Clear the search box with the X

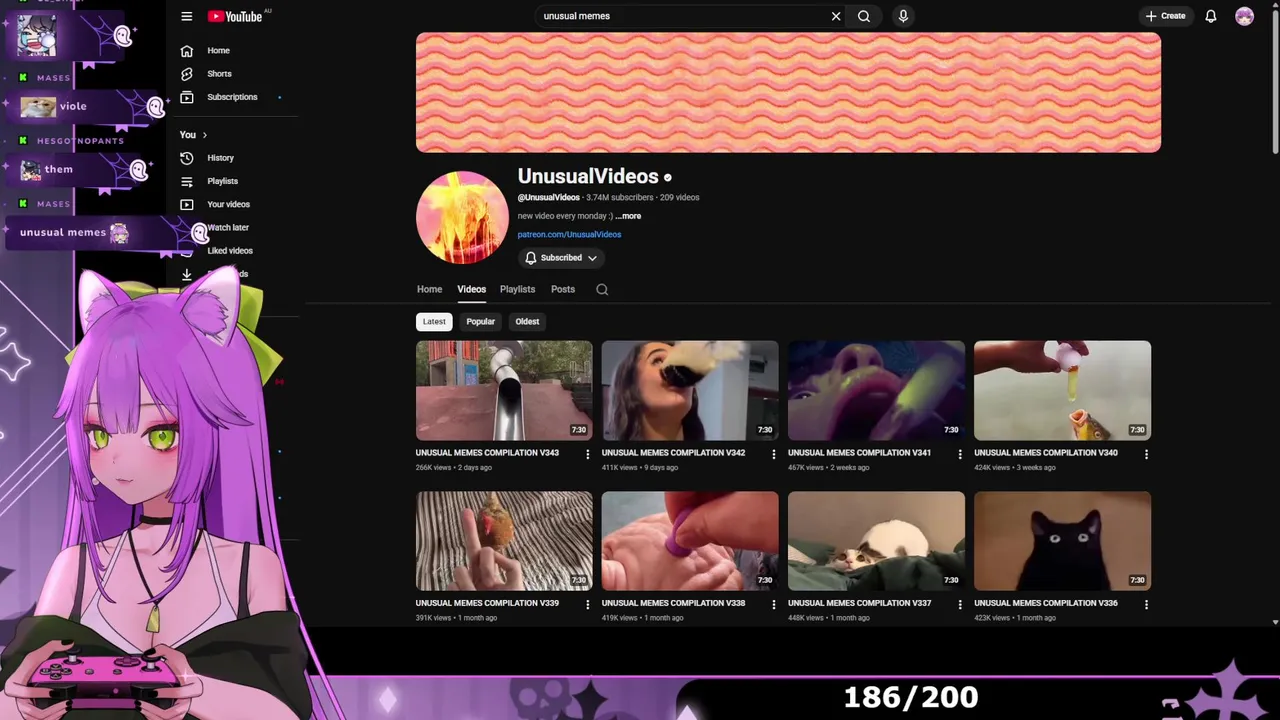(836, 16)
